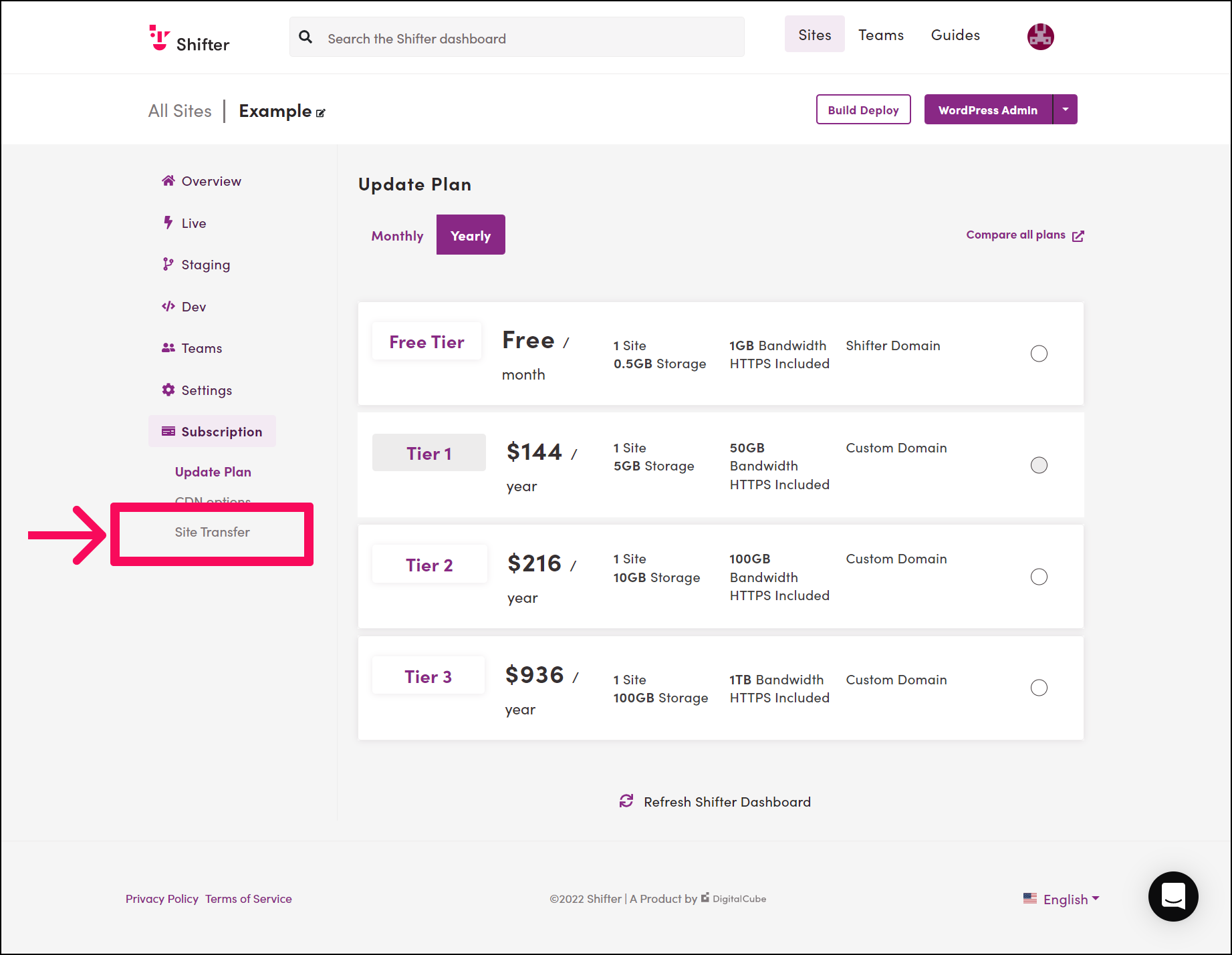
Task: Click the $144 price text
Action: [x=534, y=452]
